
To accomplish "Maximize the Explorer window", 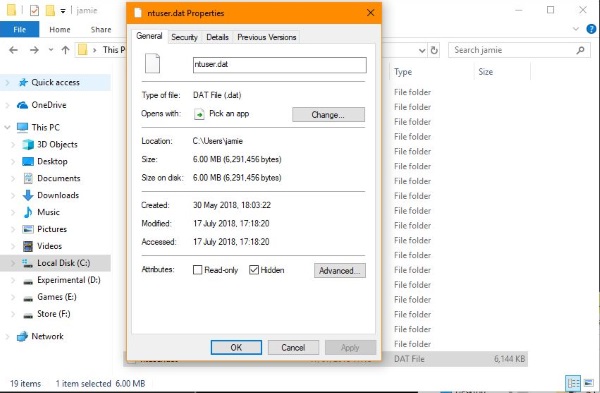I will 550,10.
